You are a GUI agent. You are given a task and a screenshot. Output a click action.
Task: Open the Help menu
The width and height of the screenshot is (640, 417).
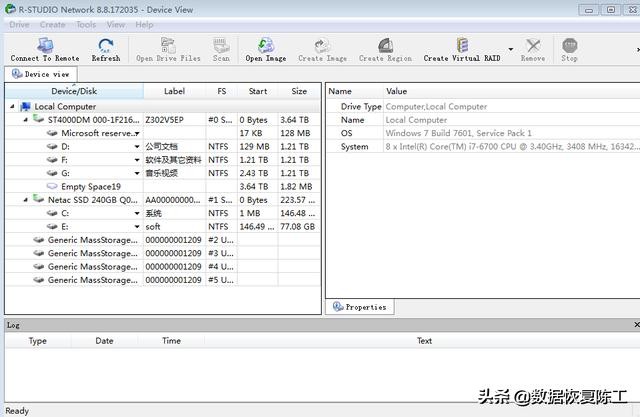144,25
